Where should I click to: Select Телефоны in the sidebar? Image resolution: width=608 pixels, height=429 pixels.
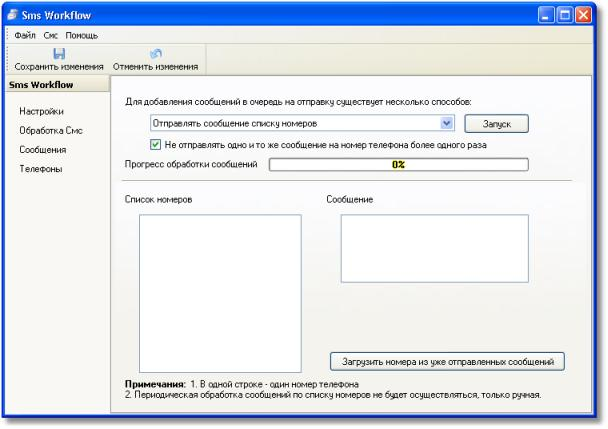point(40,168)
